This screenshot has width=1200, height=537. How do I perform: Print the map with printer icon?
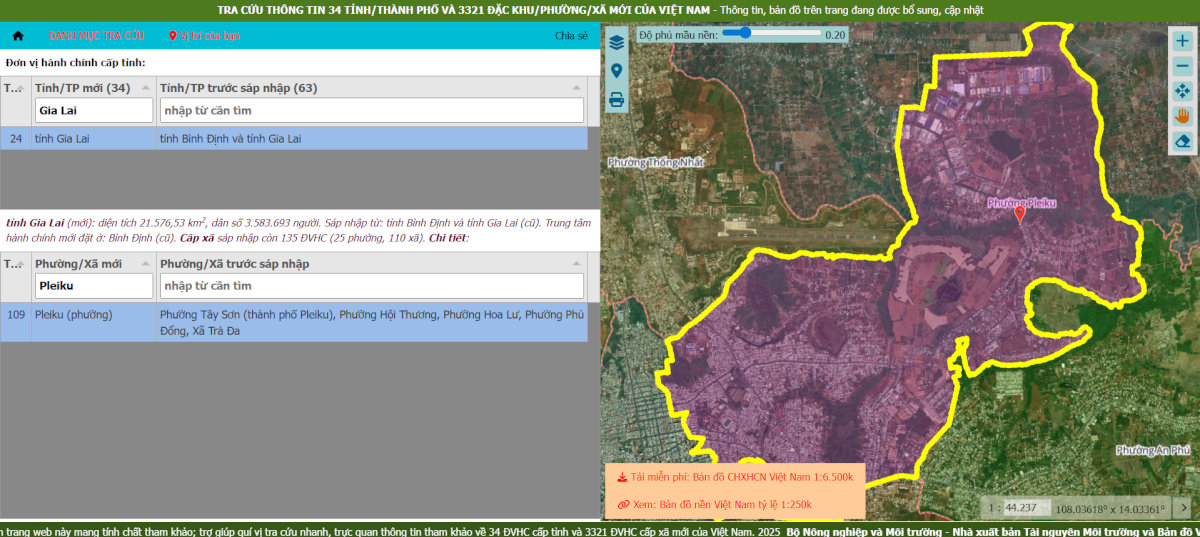pos(616,99)
